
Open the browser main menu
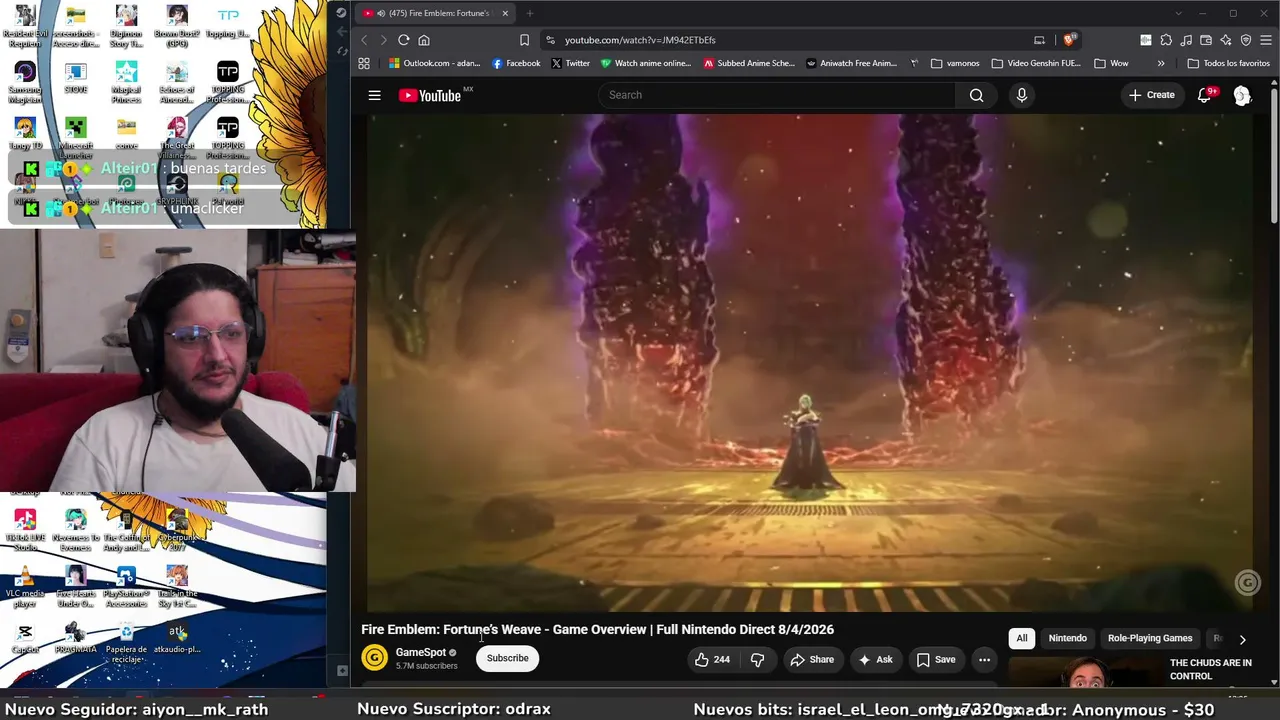coord(1266,40)
